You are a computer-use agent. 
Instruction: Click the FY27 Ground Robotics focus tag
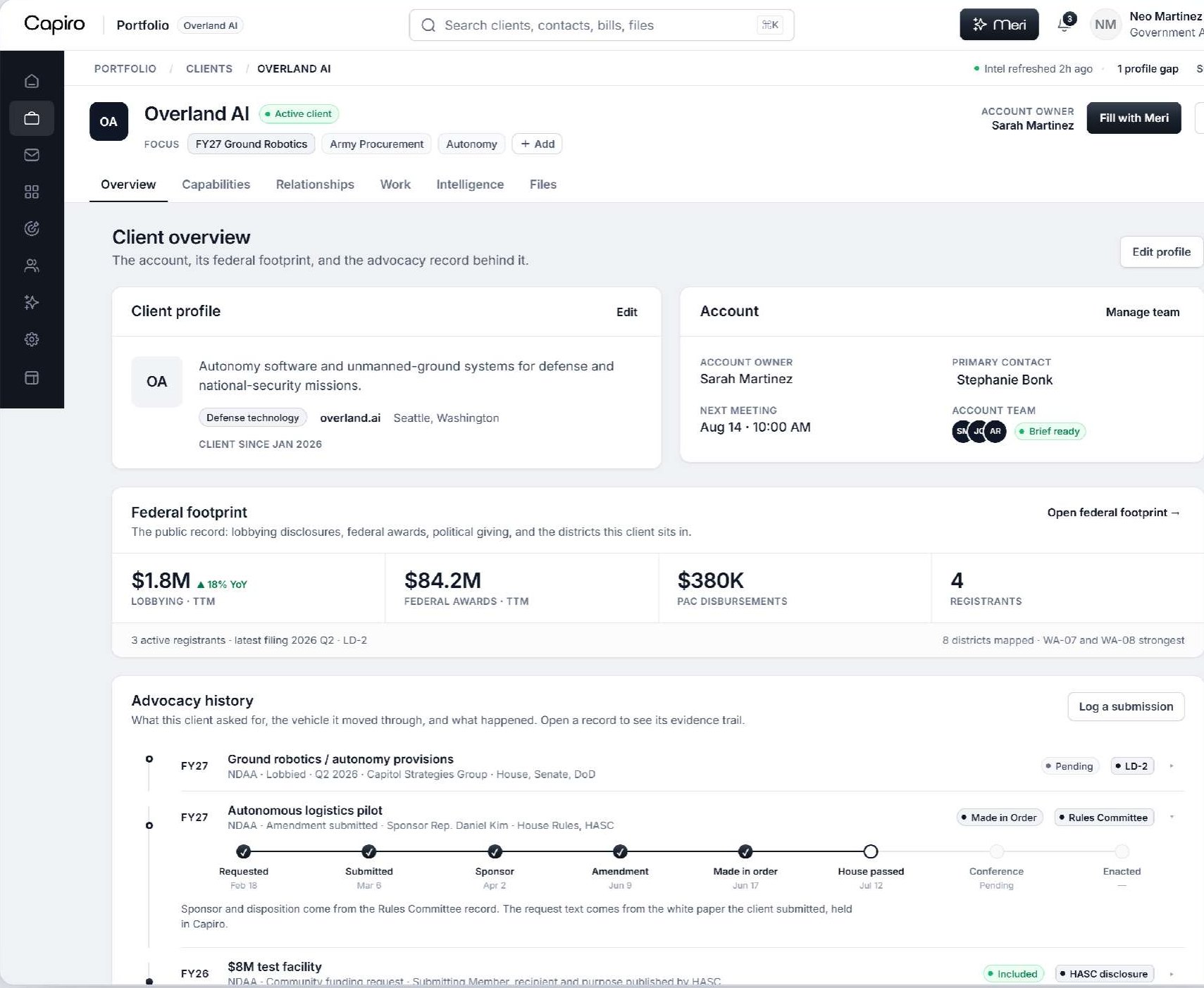[252, 144]
